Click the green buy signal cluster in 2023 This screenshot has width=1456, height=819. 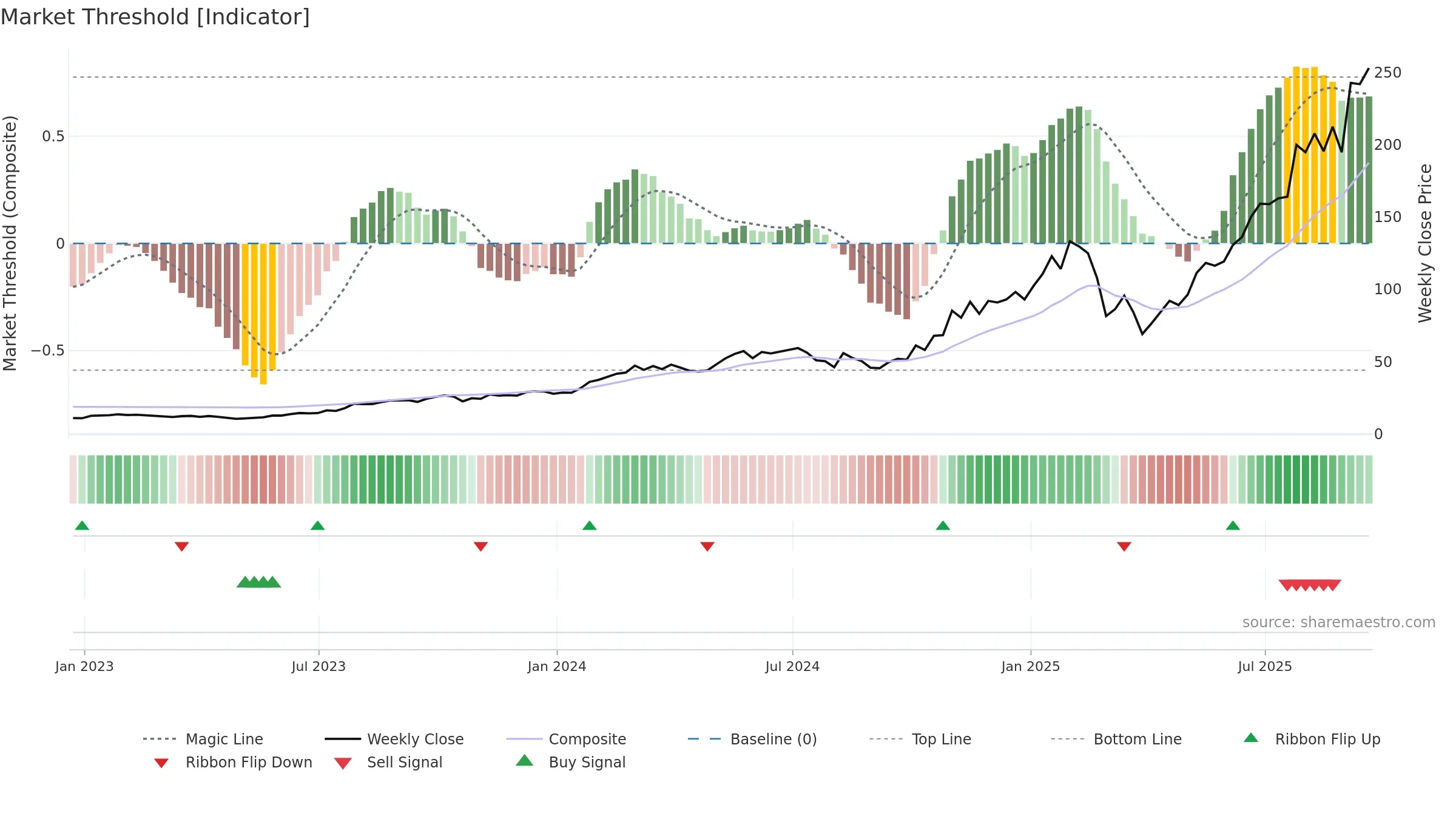tap(258, 582)
